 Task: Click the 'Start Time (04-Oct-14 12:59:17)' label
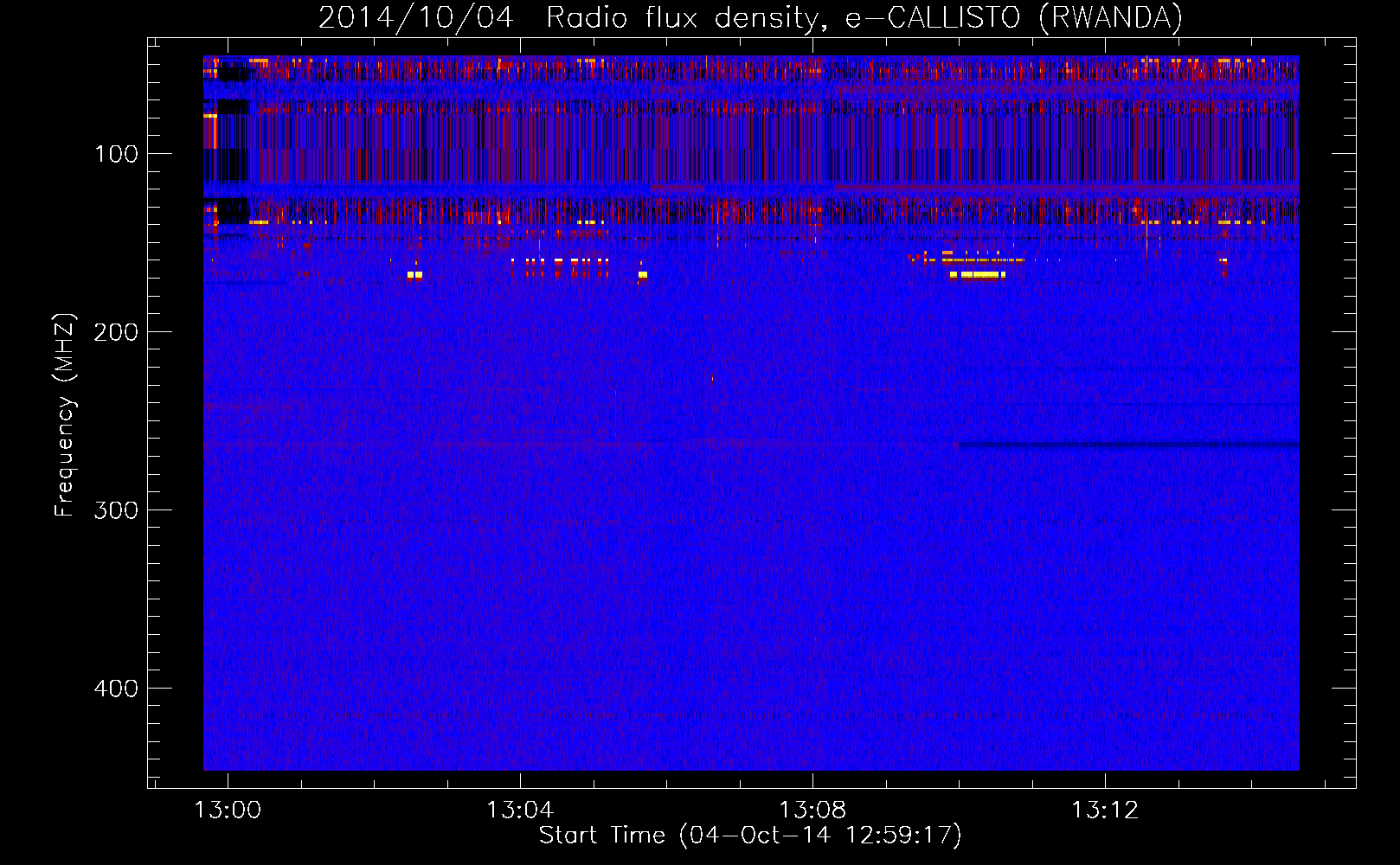coord(750,835)
